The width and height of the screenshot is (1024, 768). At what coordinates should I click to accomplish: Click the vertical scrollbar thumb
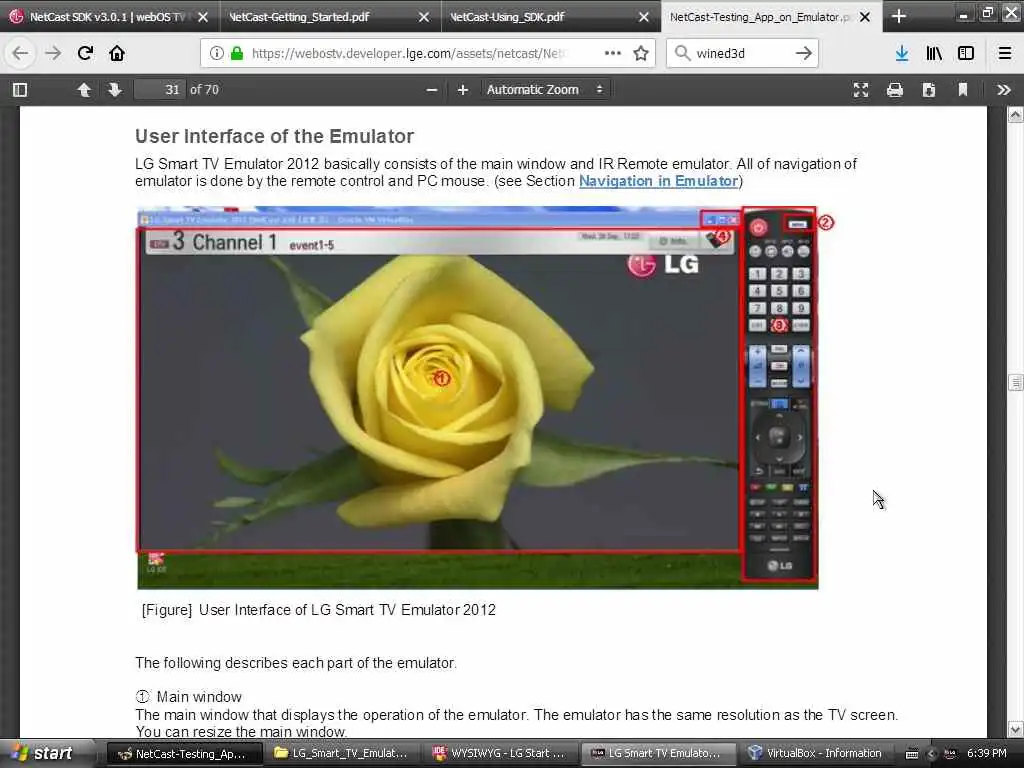[1015, 382]
